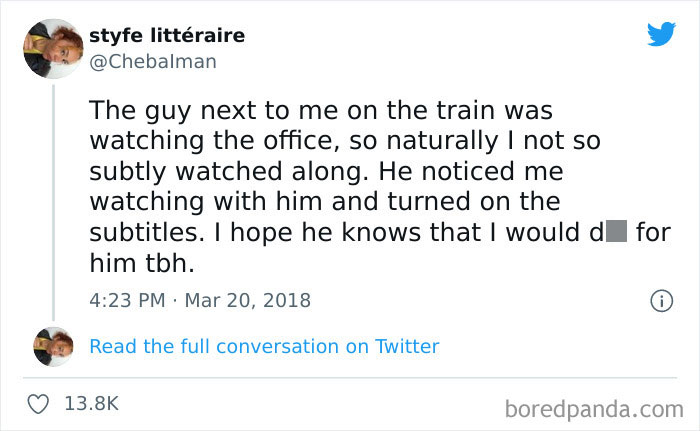Screen dimensions: 700x431
Task: Open the tweet info circle icon
Action: [660, 300]
